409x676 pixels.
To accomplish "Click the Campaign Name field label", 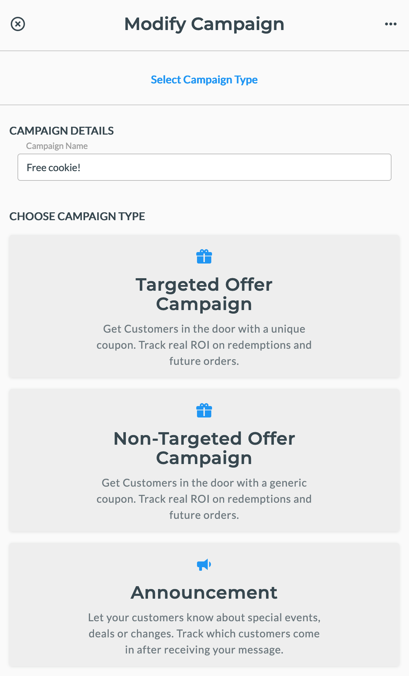I will [57, 146].
